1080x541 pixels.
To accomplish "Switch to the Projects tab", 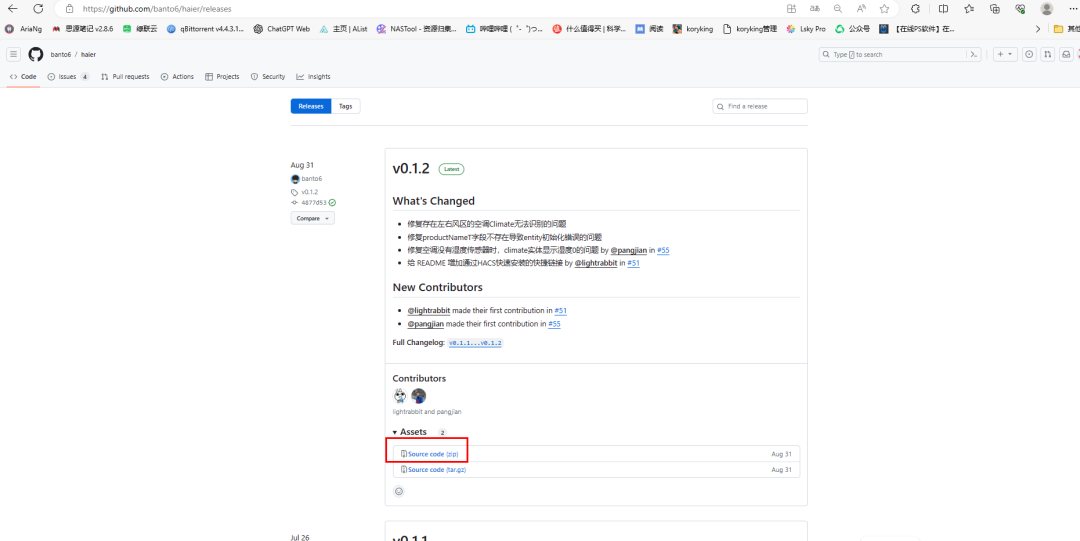I will point(222,76).
